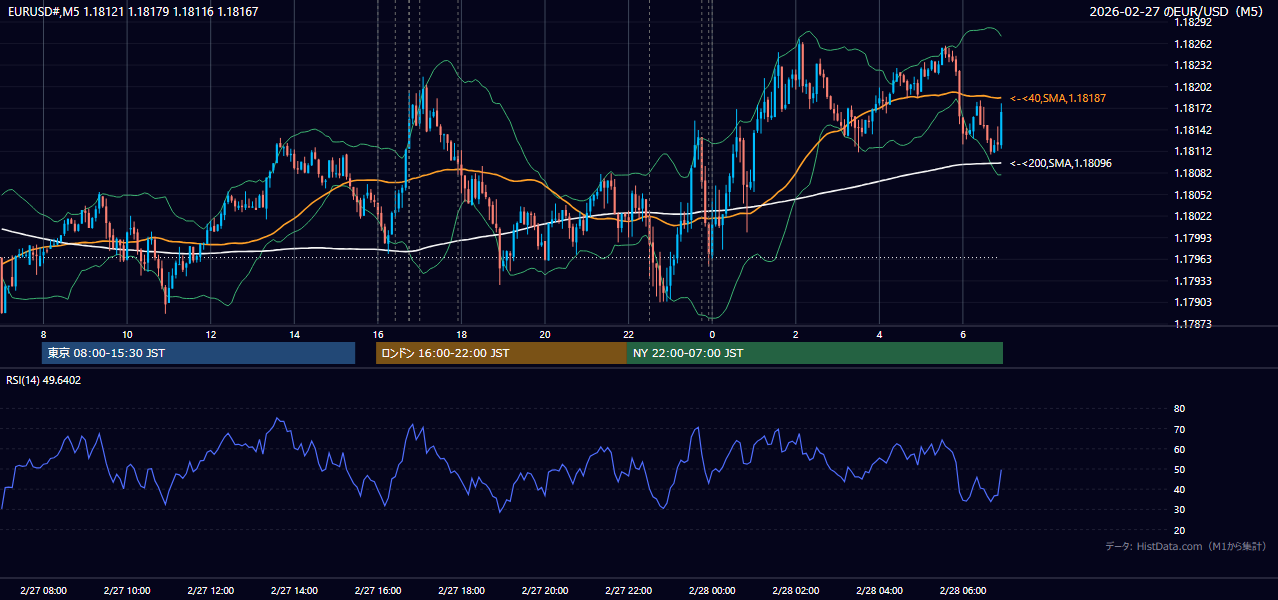
Task: Click the bottom time label 2/28 04:00
Action: pos(879,591)
